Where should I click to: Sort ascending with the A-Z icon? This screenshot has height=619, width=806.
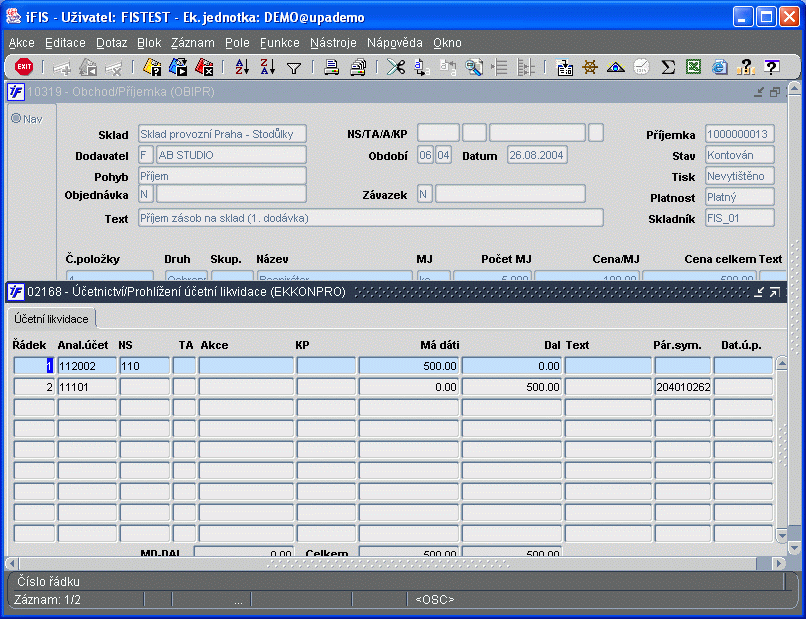click(x=242, y=67)
